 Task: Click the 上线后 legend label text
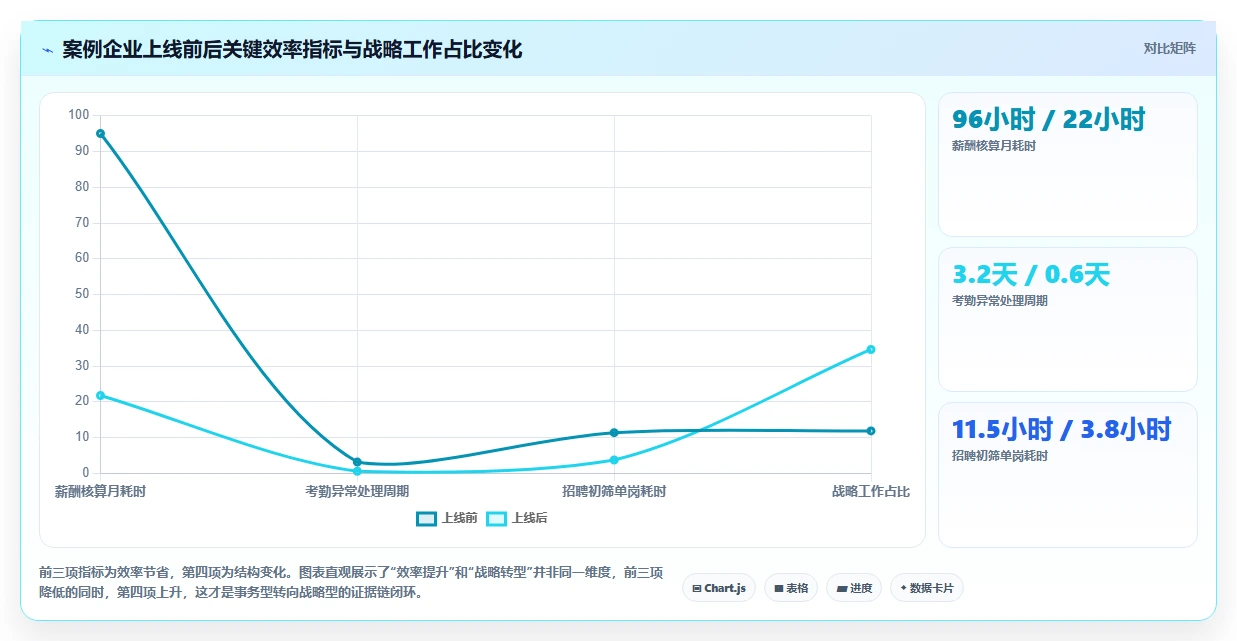pyautogui.click(x=530, y=518)
